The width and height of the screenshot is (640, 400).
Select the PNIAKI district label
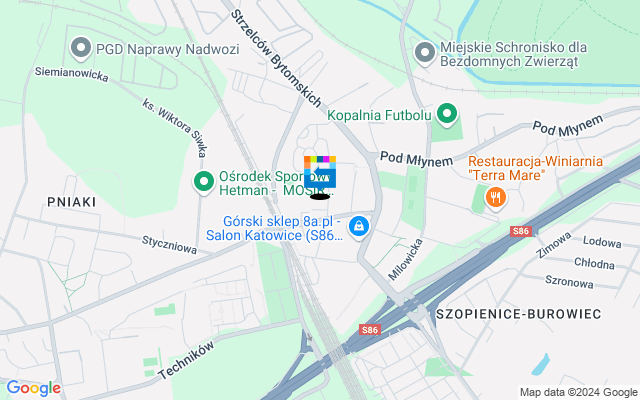coord(72,202)
